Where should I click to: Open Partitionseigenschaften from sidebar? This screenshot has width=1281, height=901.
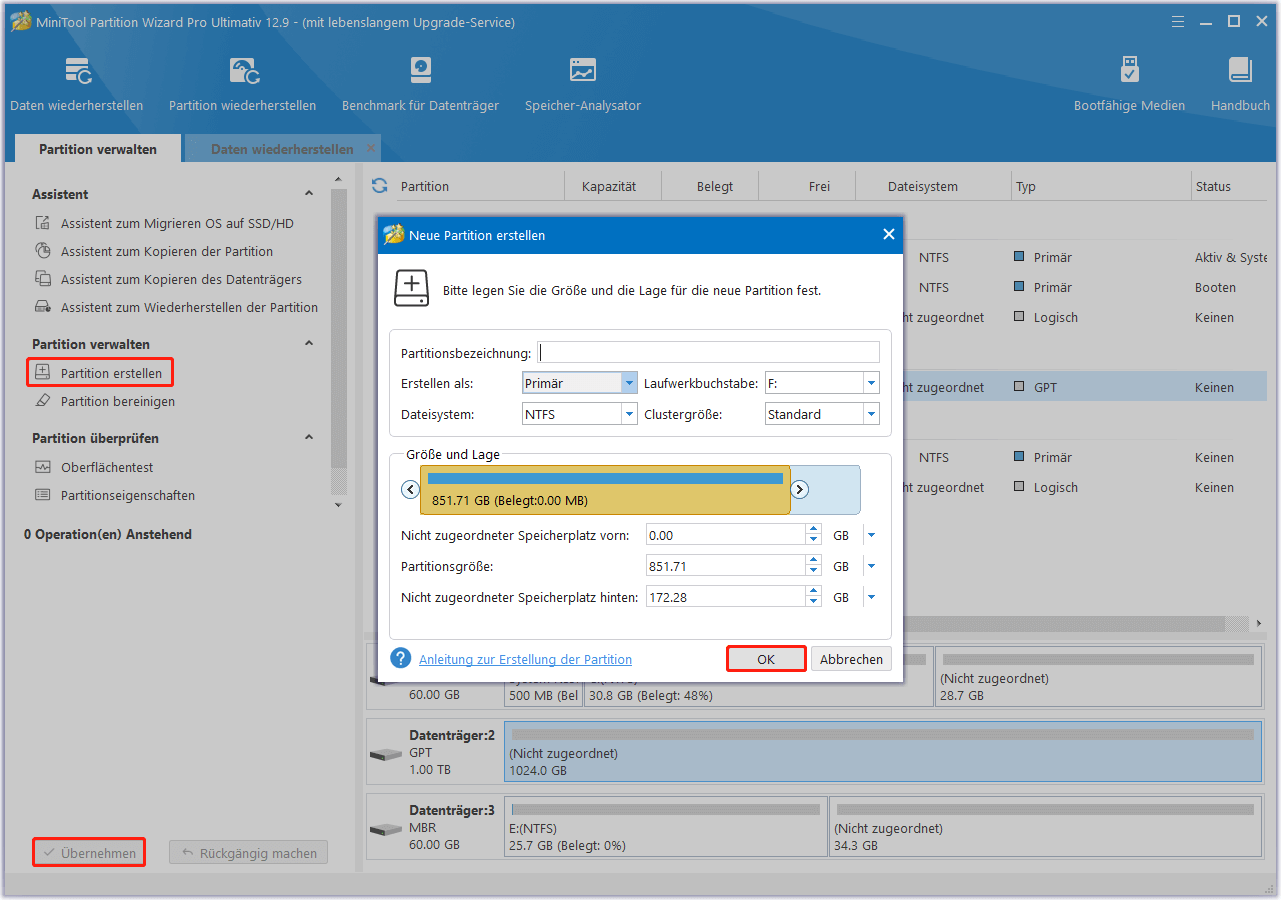115,496
